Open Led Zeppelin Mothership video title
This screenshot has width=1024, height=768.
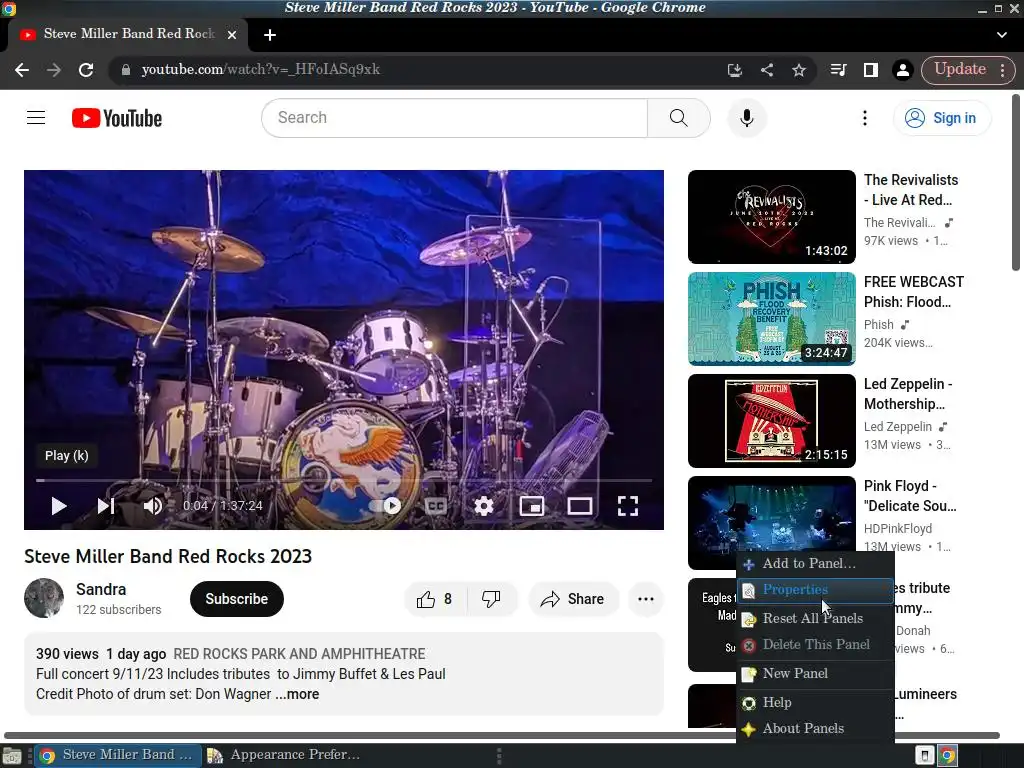908,394
